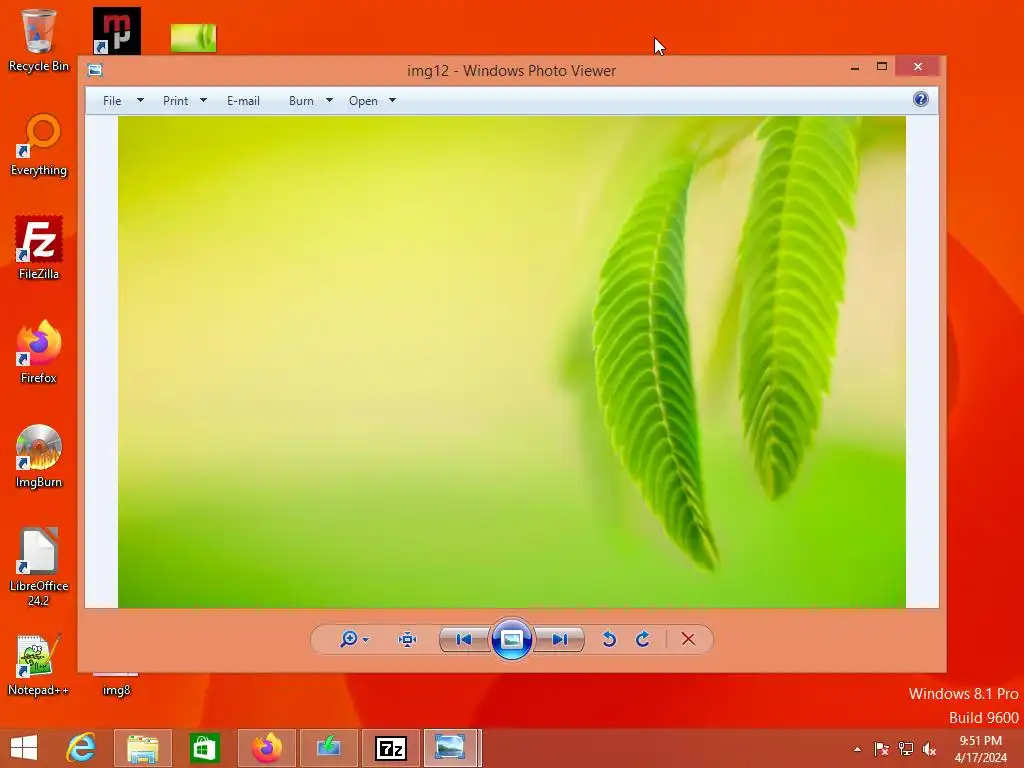
Task: Click the muted volume tray icon
Action: tap(929, 749)
